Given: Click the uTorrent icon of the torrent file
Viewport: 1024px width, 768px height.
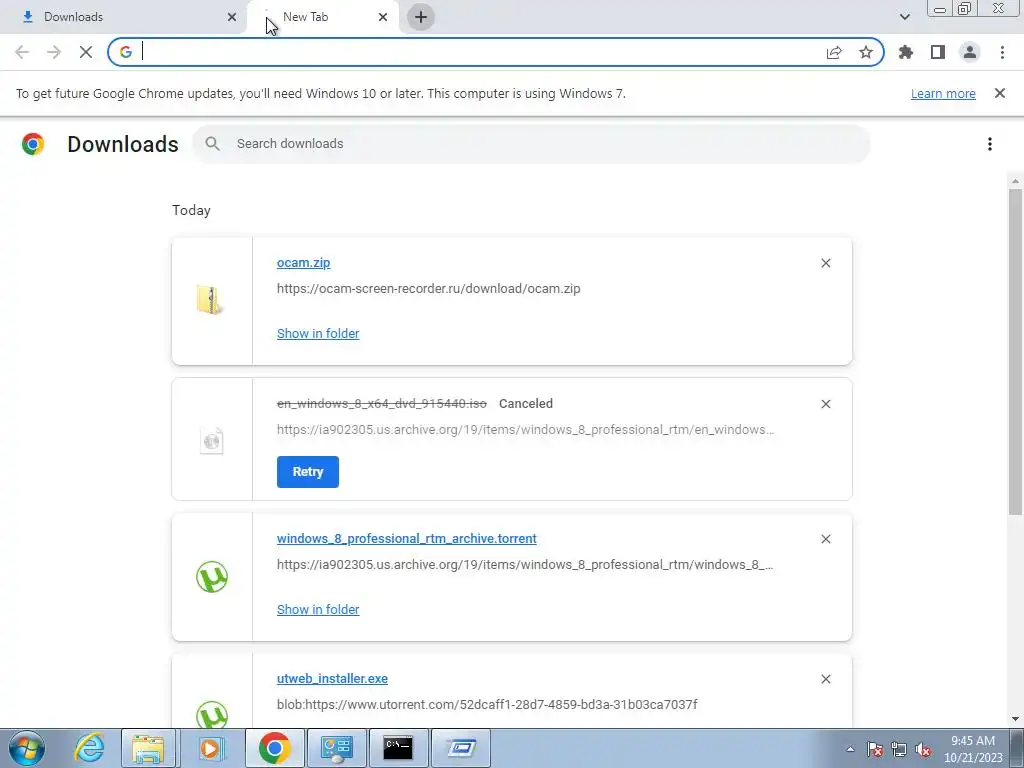Looking at the screenshot, I should pos(212,577).
